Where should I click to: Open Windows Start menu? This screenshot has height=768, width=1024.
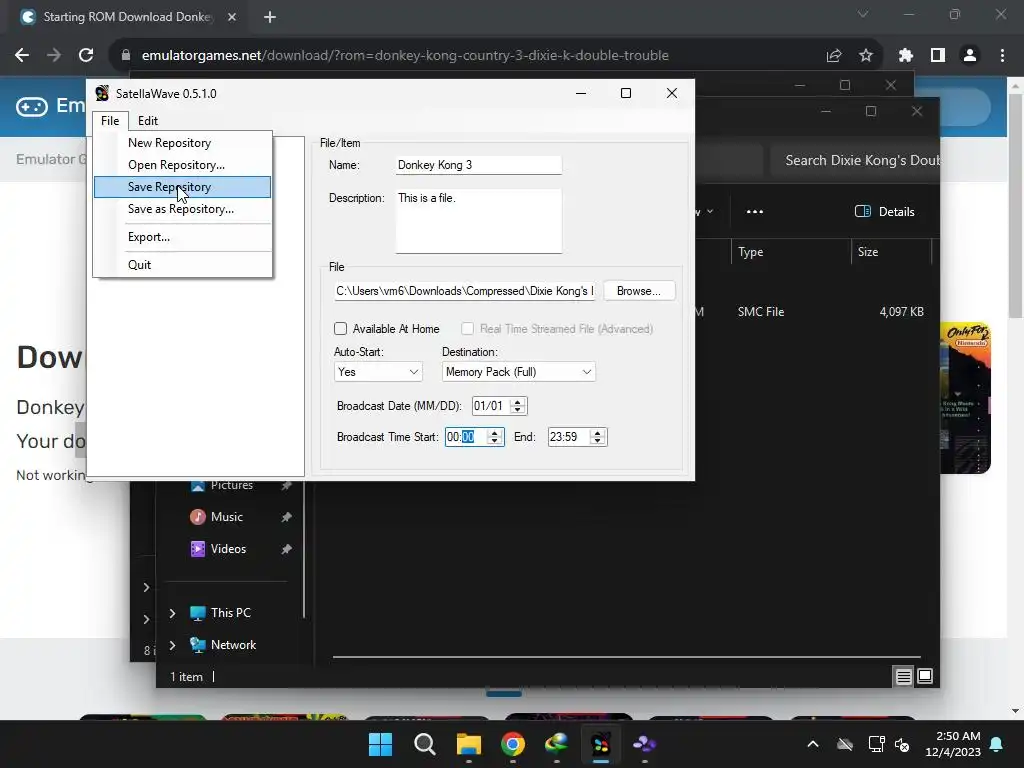380,744
